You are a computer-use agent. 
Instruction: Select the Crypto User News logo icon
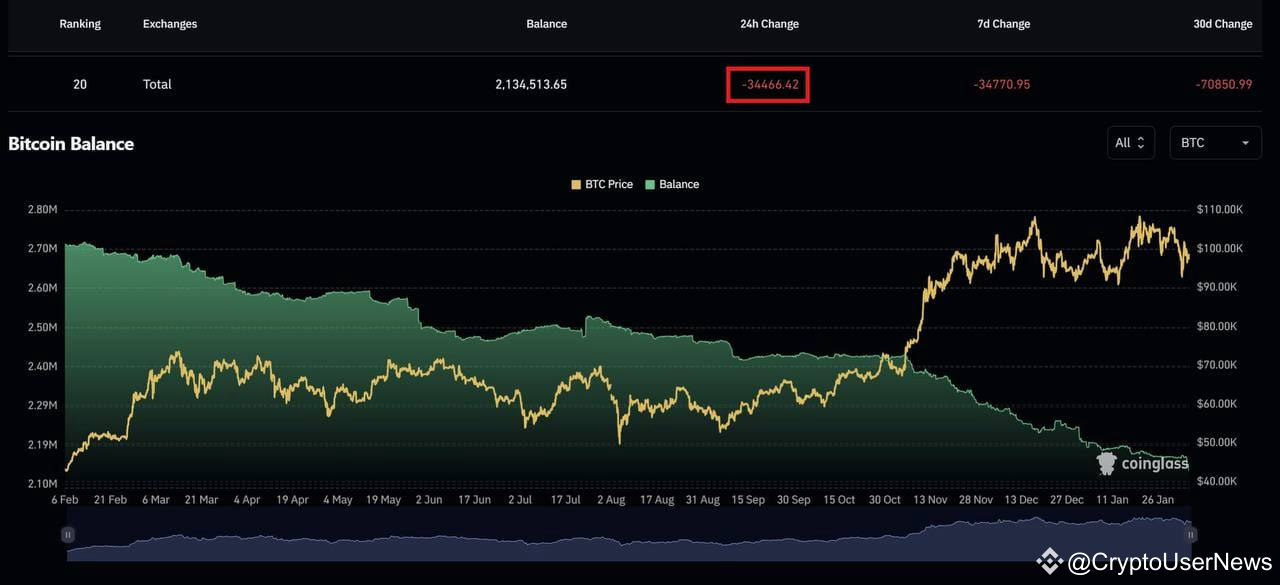[1048, 562]
